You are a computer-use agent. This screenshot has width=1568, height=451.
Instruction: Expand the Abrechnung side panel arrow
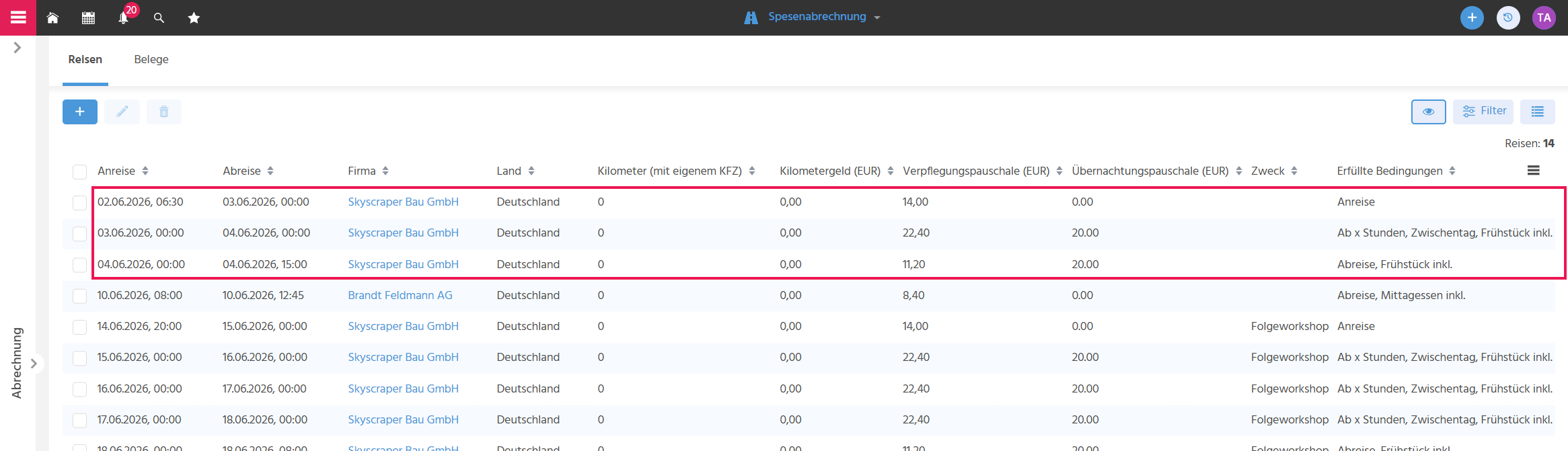[34, 364]
